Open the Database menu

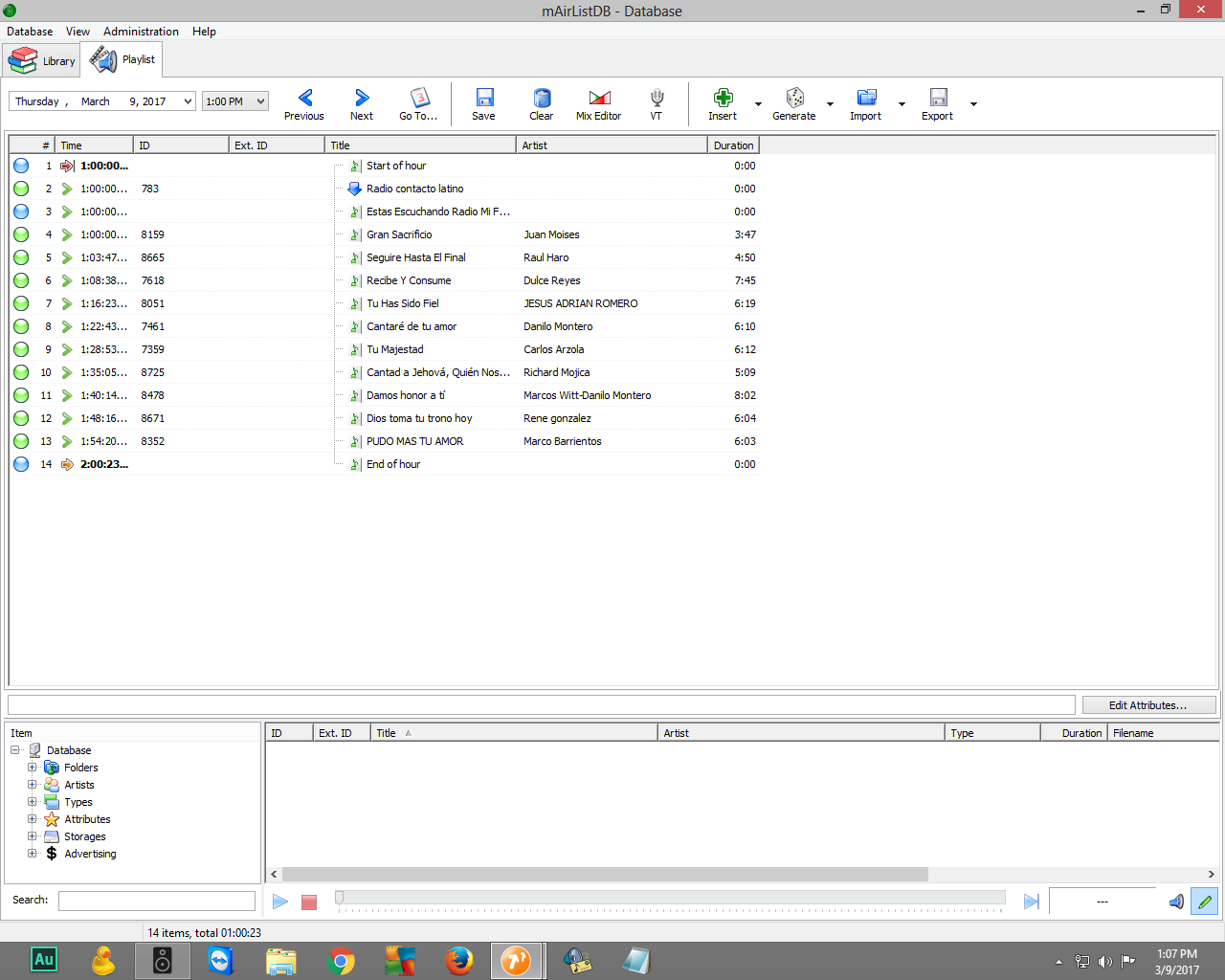pyautogui.click(x=30, y=32)
